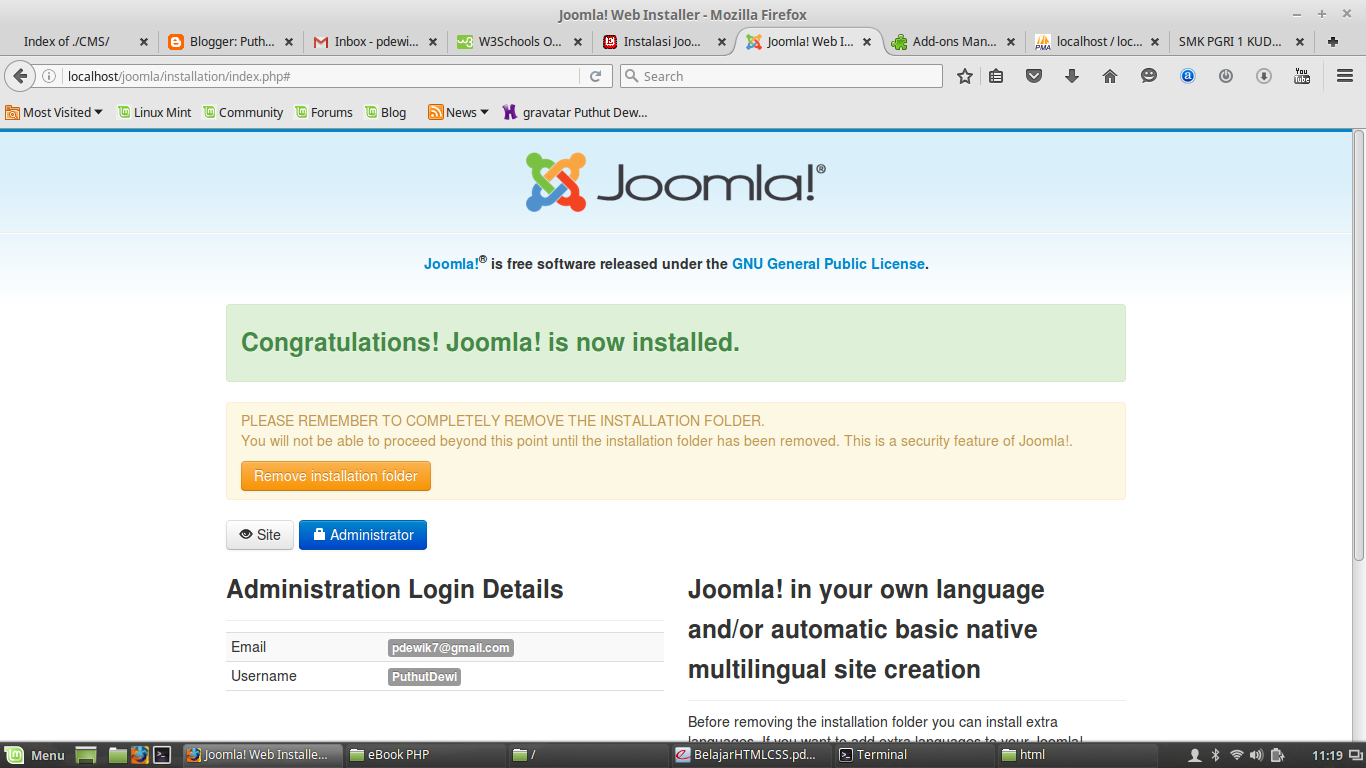This screenshot has width=1366, height=768.
Task: Click username value PuthutDewi
Action: [x=424, y=677]
